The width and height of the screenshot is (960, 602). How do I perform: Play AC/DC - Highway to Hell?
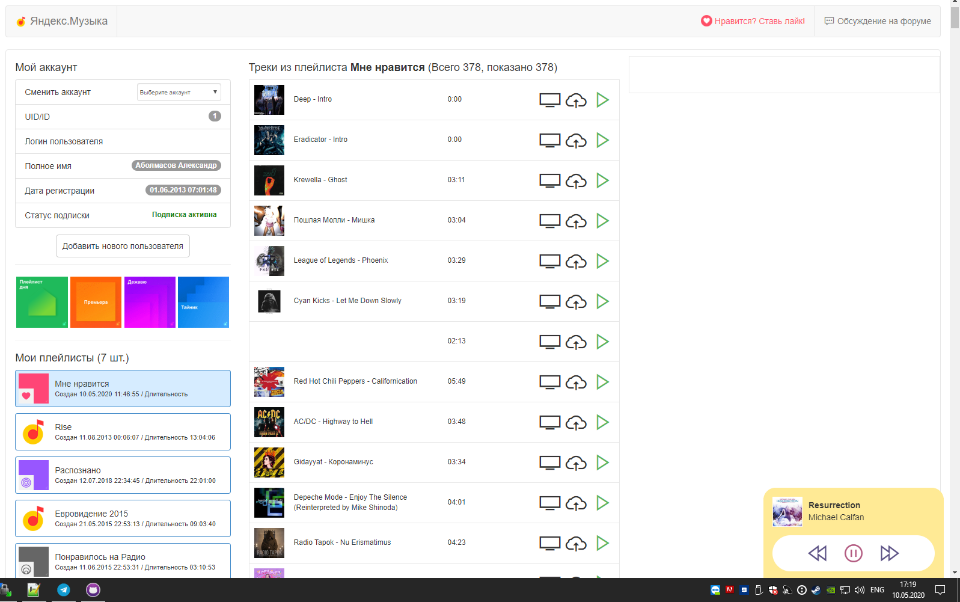(602, 423)
